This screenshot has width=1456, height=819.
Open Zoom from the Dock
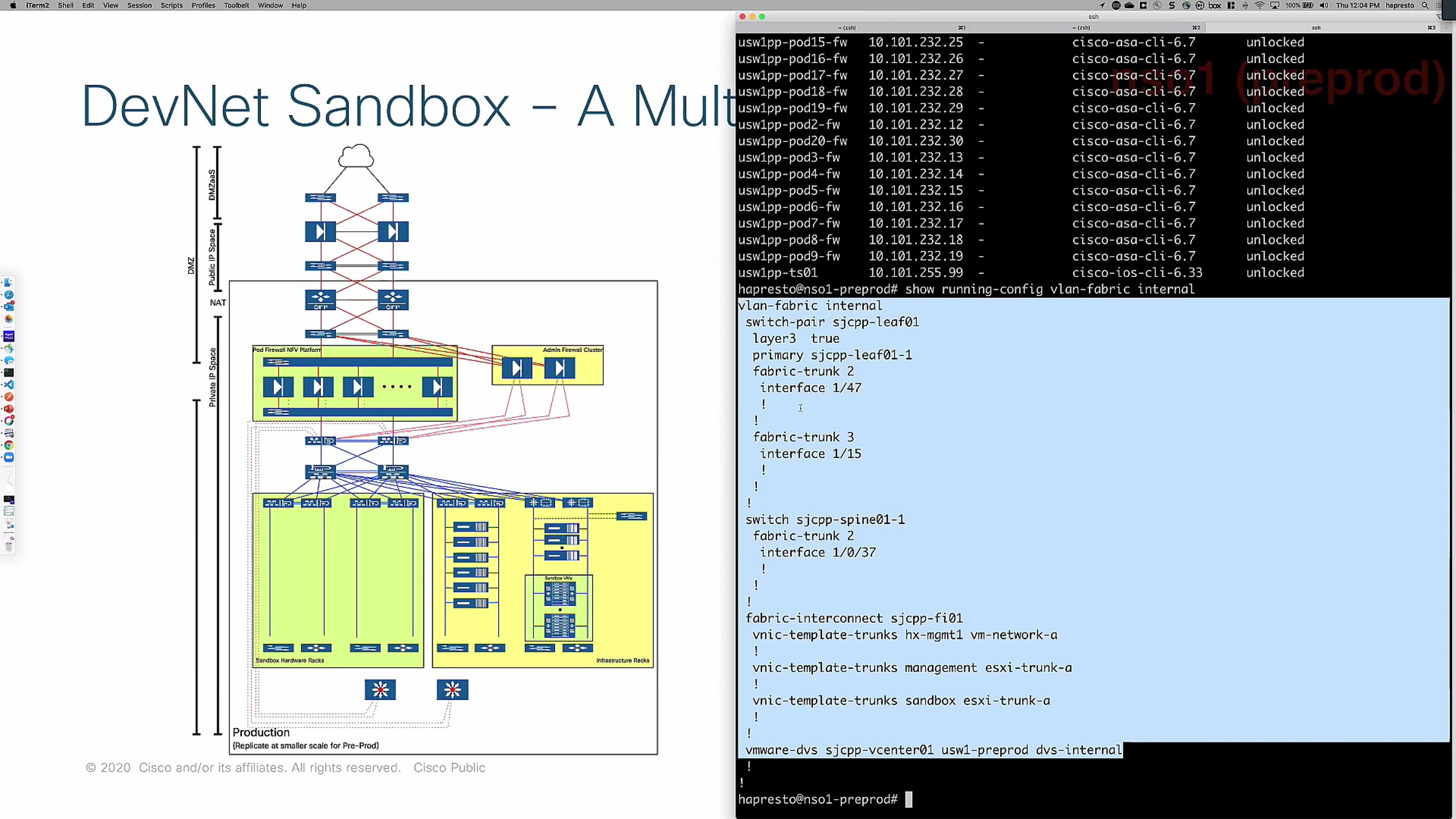pyautogui.click(x=8, y=457)
